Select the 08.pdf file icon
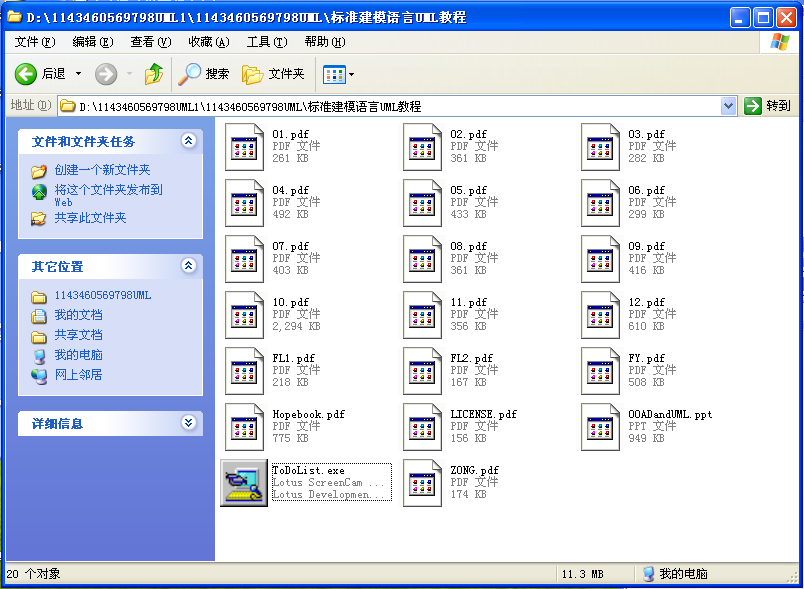 422,259
